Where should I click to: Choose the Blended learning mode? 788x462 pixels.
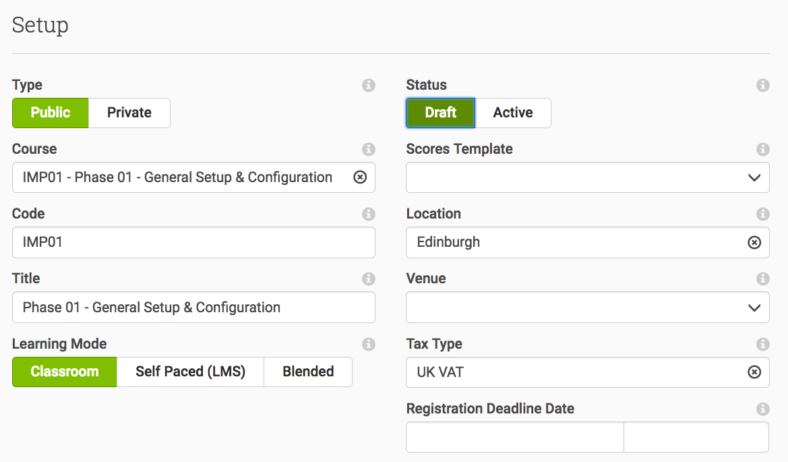pyautogui.click(x=308, y=372)
